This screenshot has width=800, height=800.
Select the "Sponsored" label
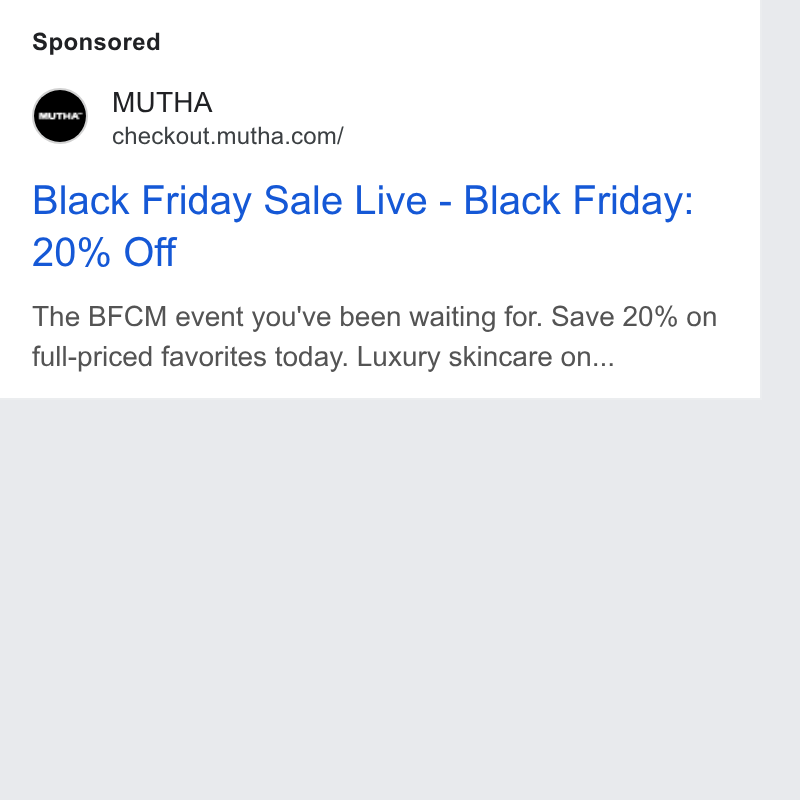pos(96,42)
